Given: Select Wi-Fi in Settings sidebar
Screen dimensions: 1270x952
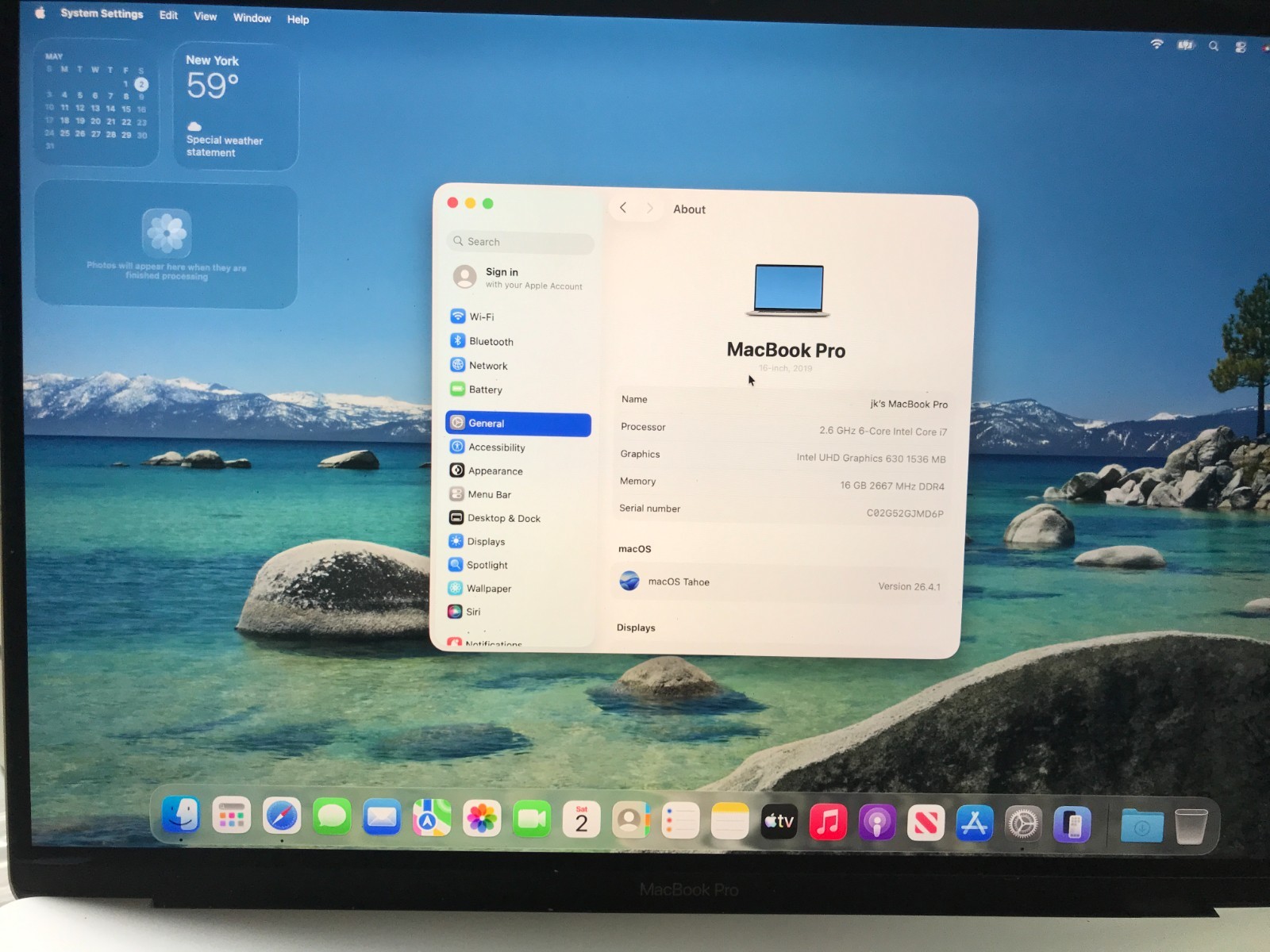Looking at the screenshot, I should tap(518, 317).
